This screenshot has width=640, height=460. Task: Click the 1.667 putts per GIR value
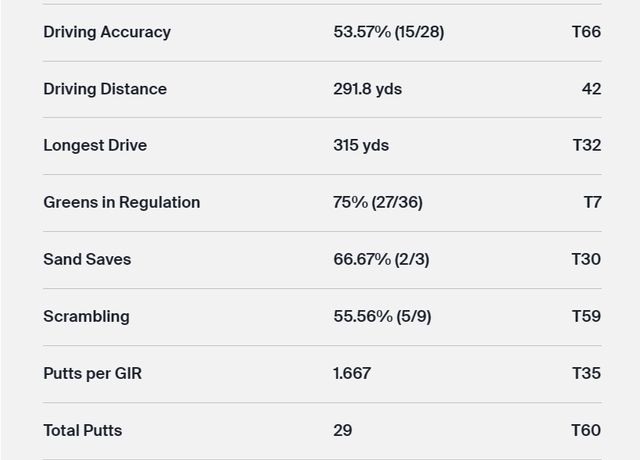tap(352, 373)
